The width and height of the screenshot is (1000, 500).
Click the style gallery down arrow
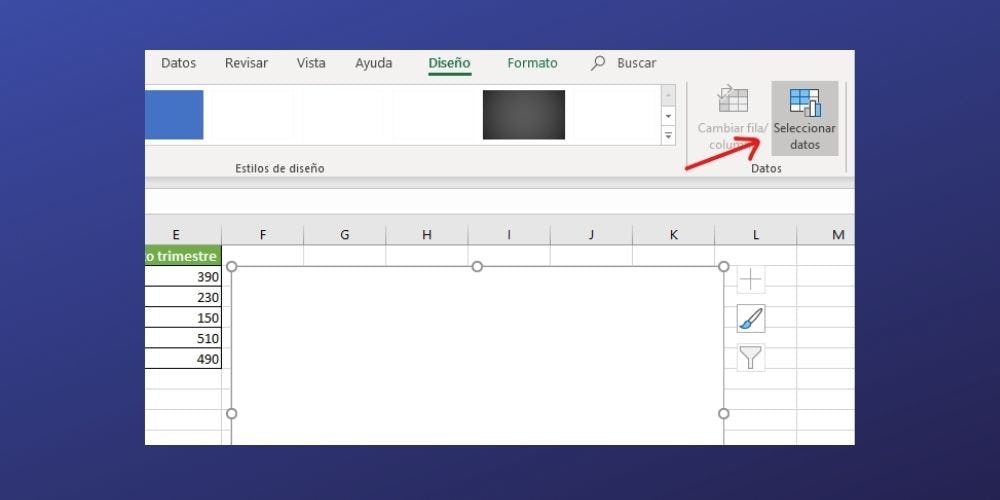668,116
